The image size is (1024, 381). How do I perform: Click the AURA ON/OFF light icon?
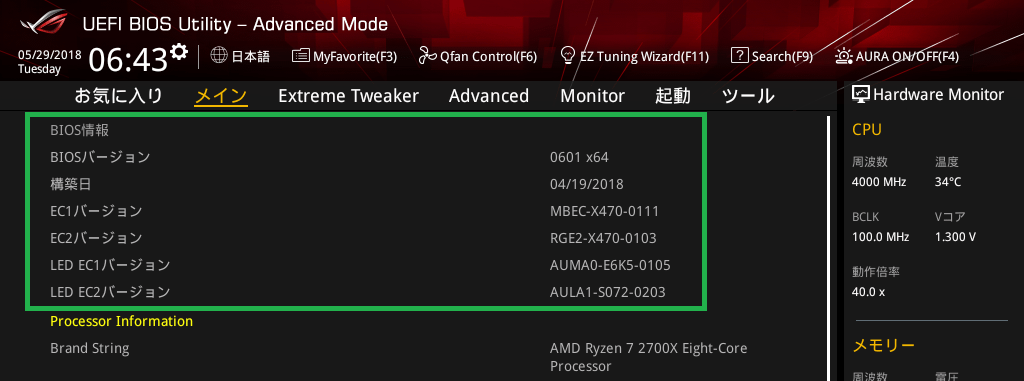(x=843, y=56)
